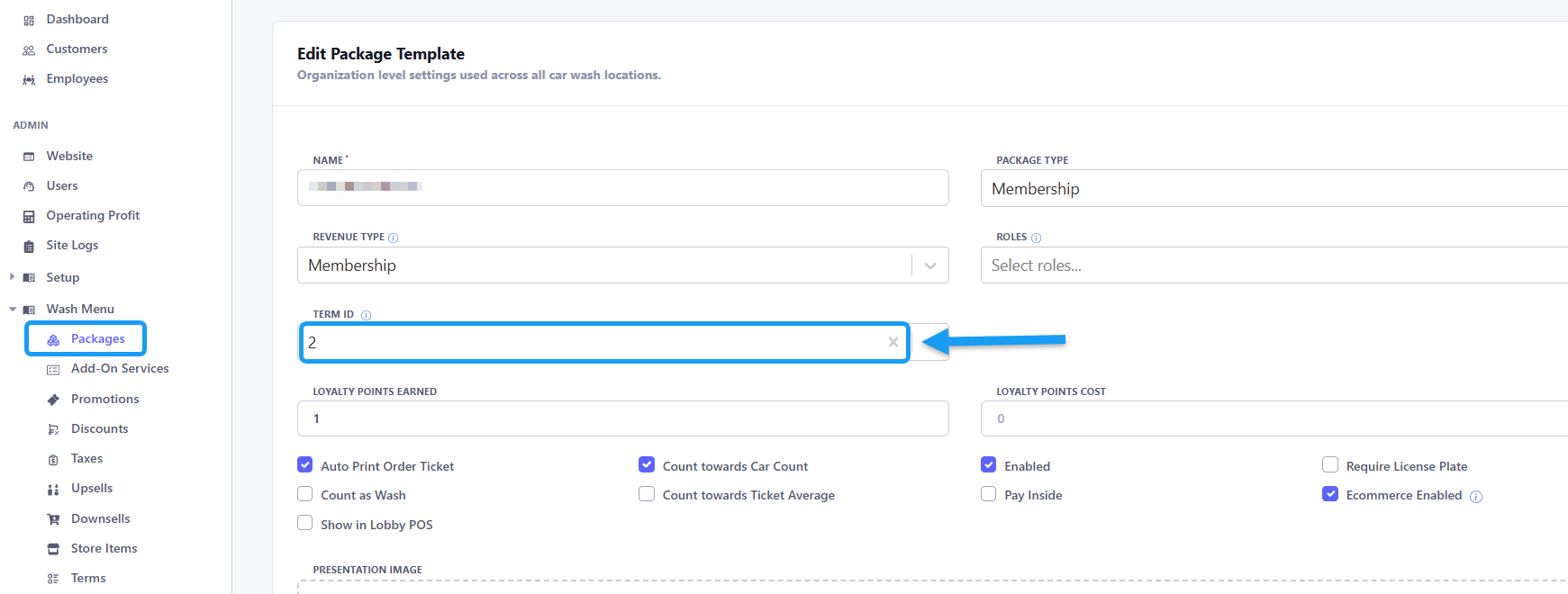Click the Term ID info icon
Viewport: 1568px width, 594px height.
[x=366, y=315]
